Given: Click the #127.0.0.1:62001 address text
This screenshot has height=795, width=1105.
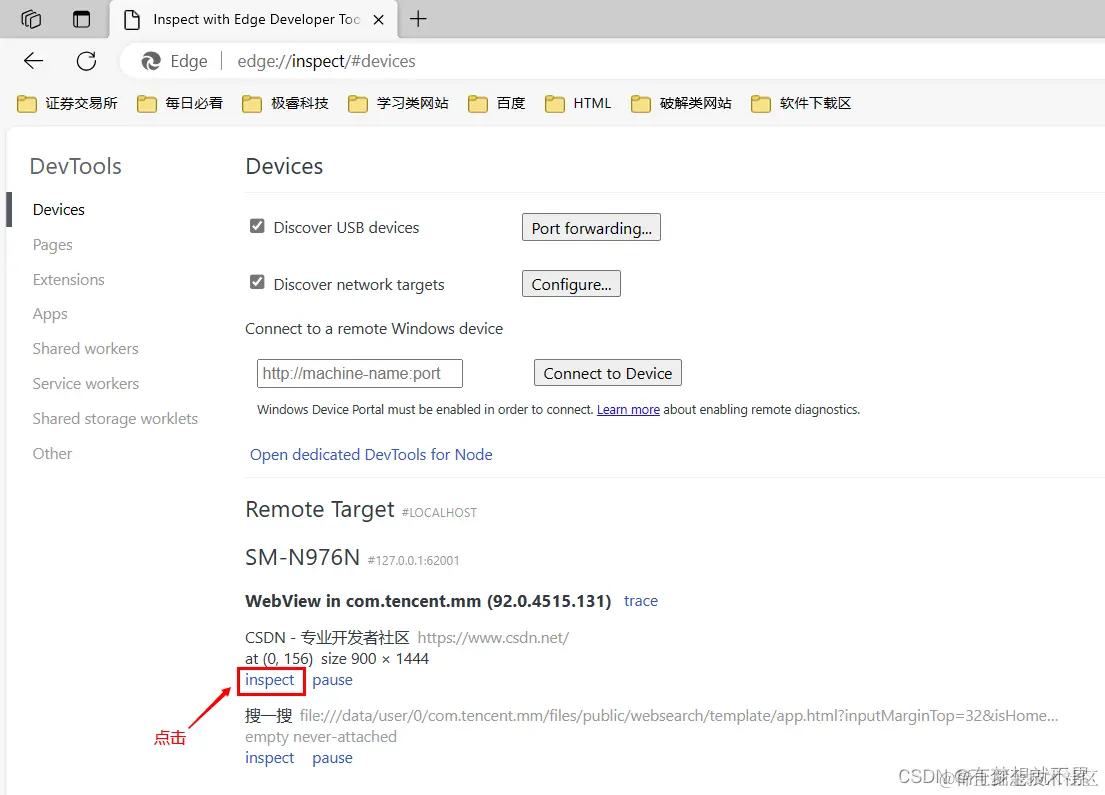Looking at the screenshot, I should click(414, 560).
